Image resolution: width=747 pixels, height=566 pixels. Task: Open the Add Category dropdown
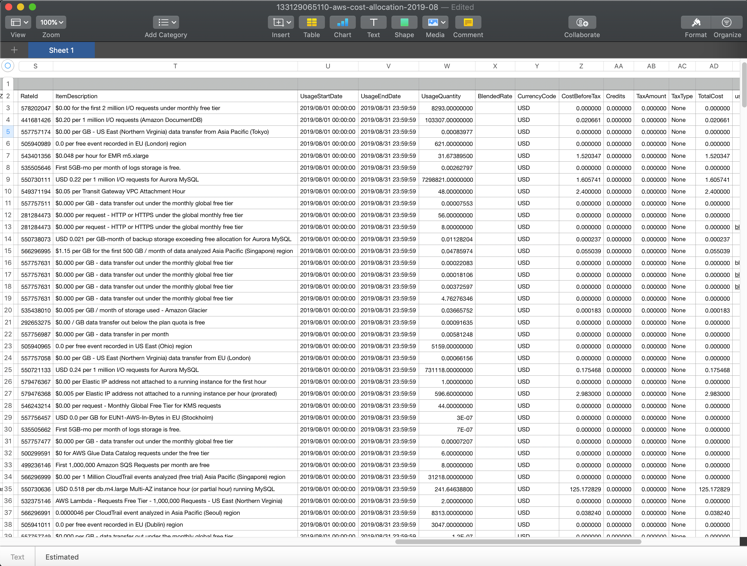[x=166, y=22]
